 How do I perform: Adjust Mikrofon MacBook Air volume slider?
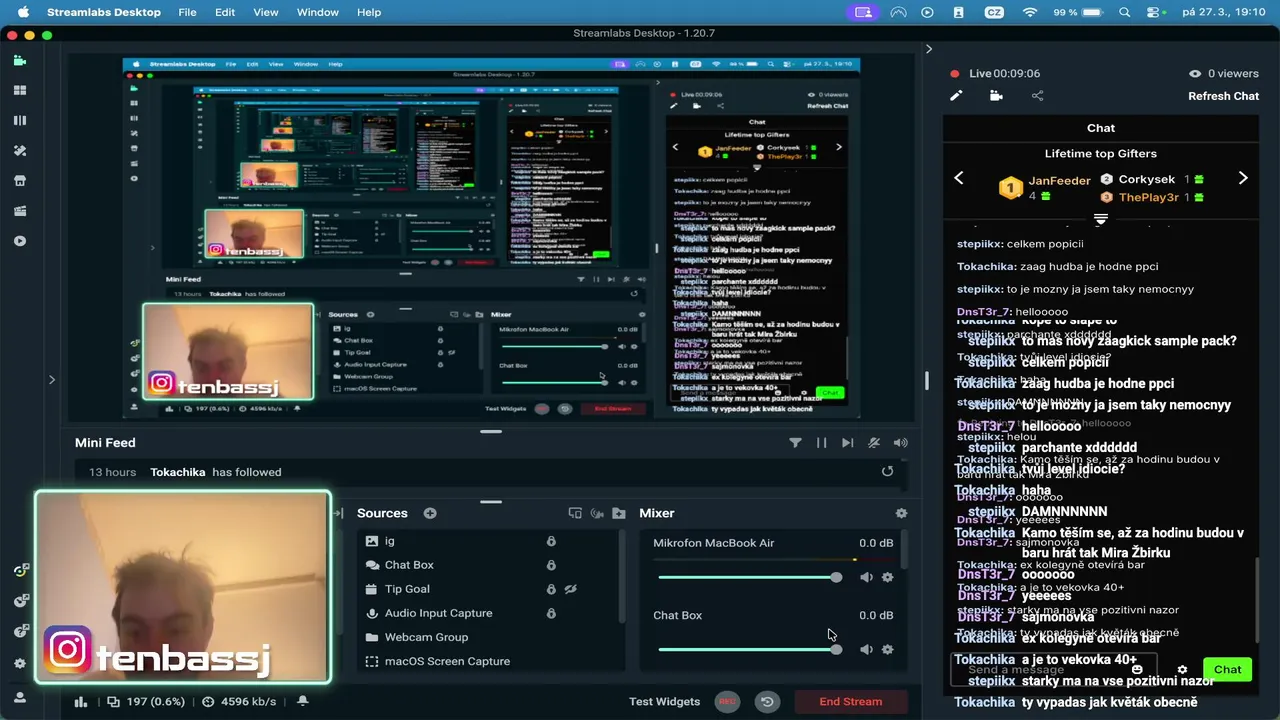click(750, 577)
